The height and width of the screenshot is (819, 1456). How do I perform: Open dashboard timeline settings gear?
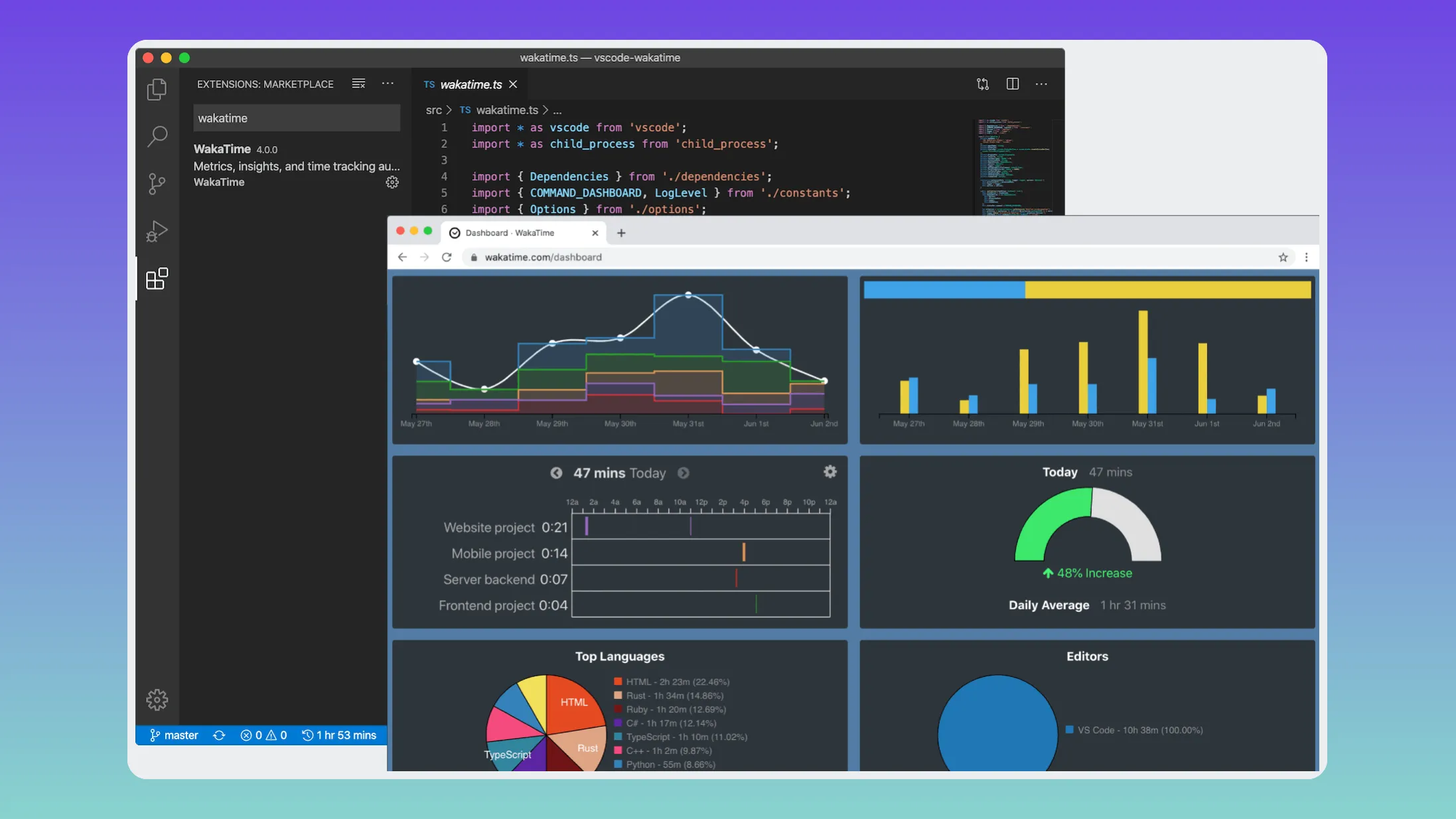830,472
